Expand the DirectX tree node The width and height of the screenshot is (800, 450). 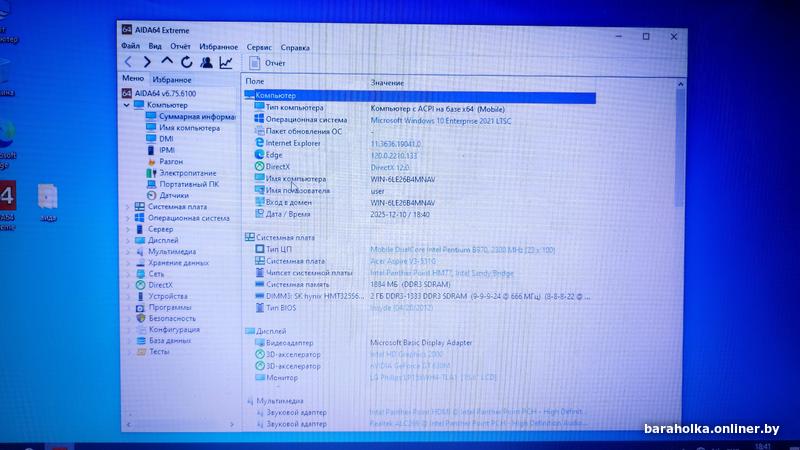point(128,285)
